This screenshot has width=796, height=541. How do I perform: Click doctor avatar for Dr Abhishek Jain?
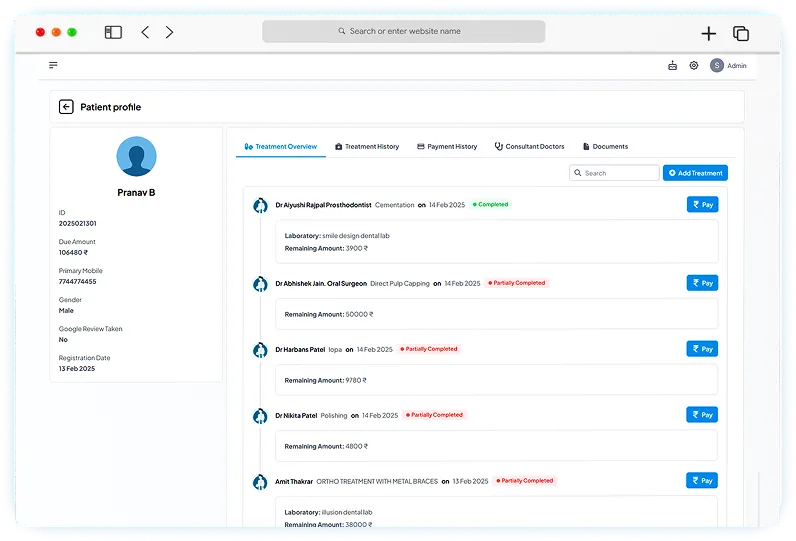[260, 284]
